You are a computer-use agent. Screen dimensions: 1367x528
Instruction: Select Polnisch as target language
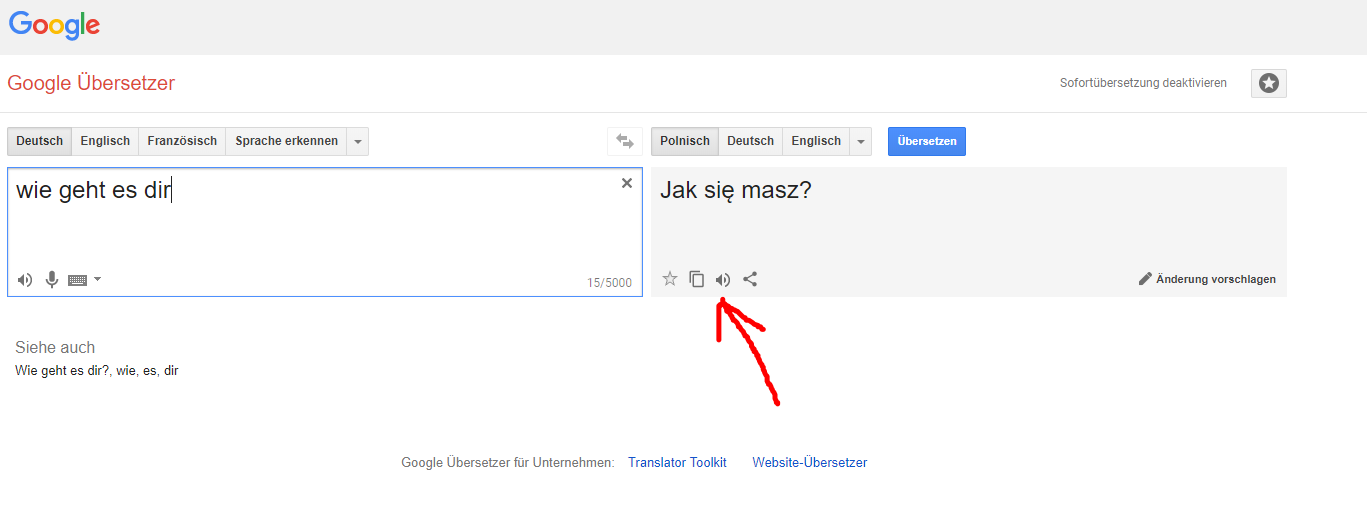685,141
